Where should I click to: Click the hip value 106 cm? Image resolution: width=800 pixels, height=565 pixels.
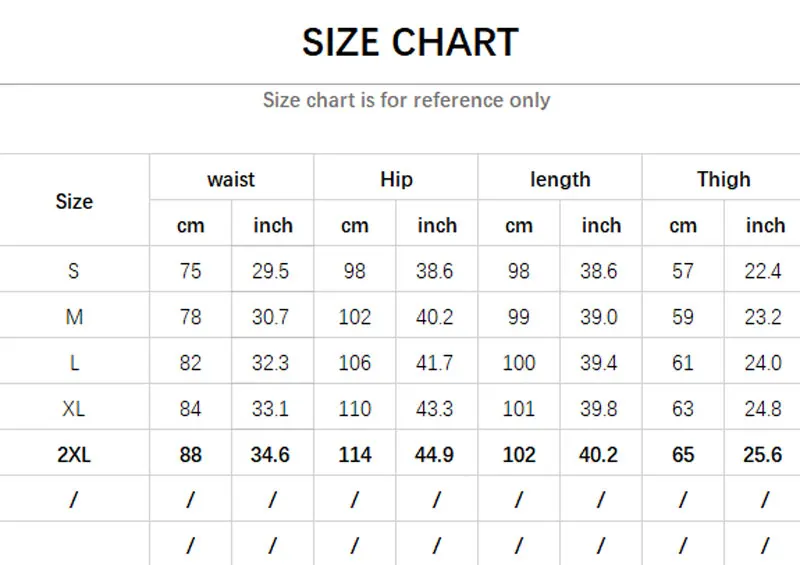[354, 363]
